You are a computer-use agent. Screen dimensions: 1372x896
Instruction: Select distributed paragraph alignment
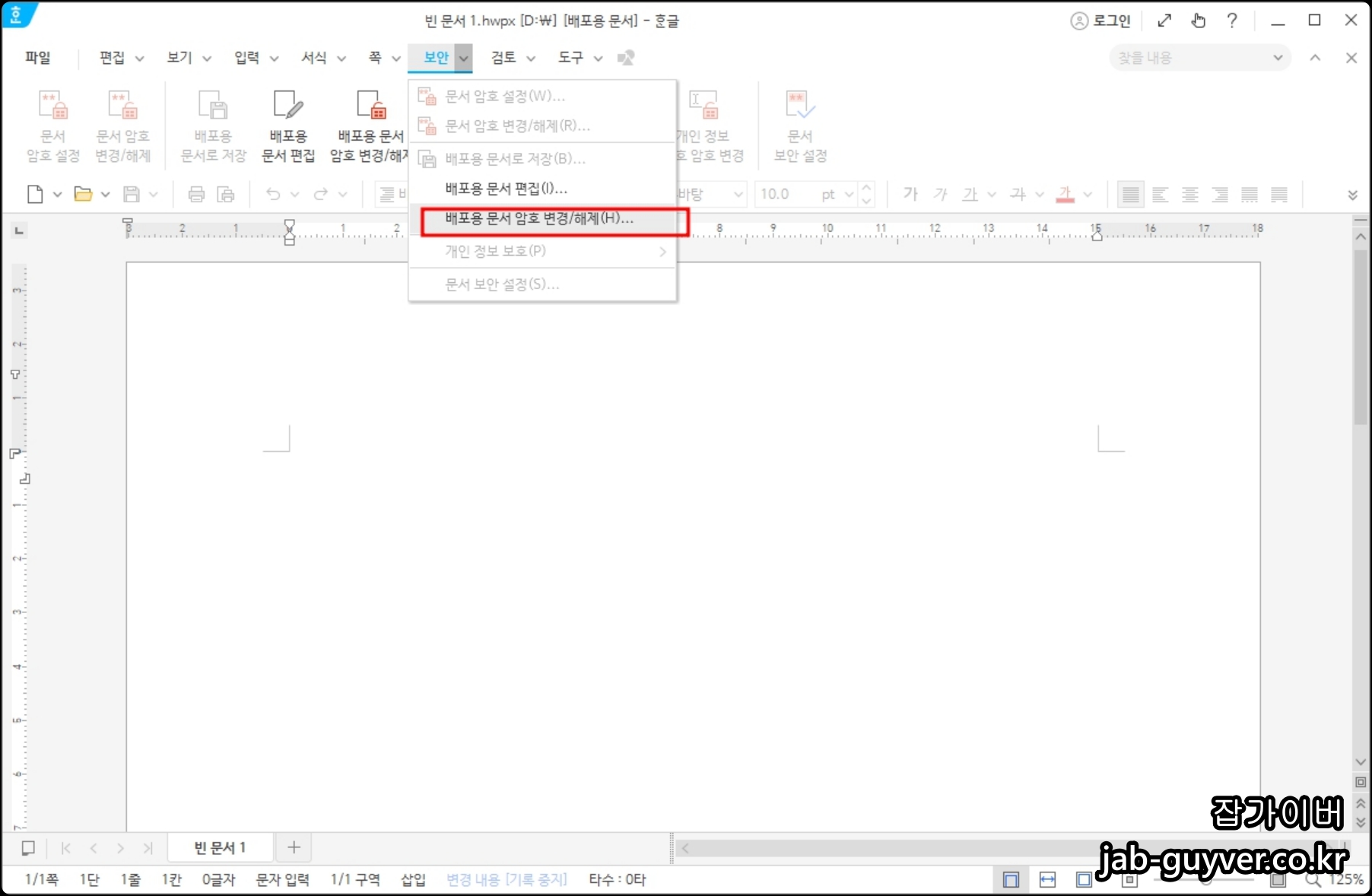tap(1250, 195)
